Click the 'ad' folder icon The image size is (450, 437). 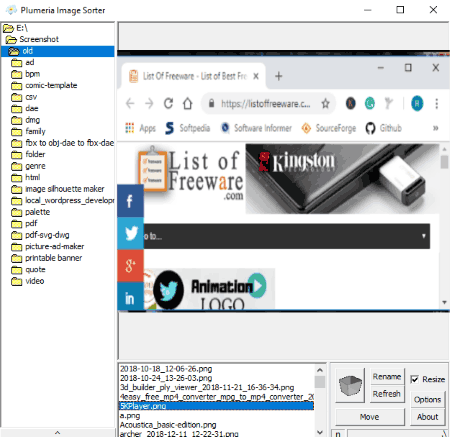(16, 63)
